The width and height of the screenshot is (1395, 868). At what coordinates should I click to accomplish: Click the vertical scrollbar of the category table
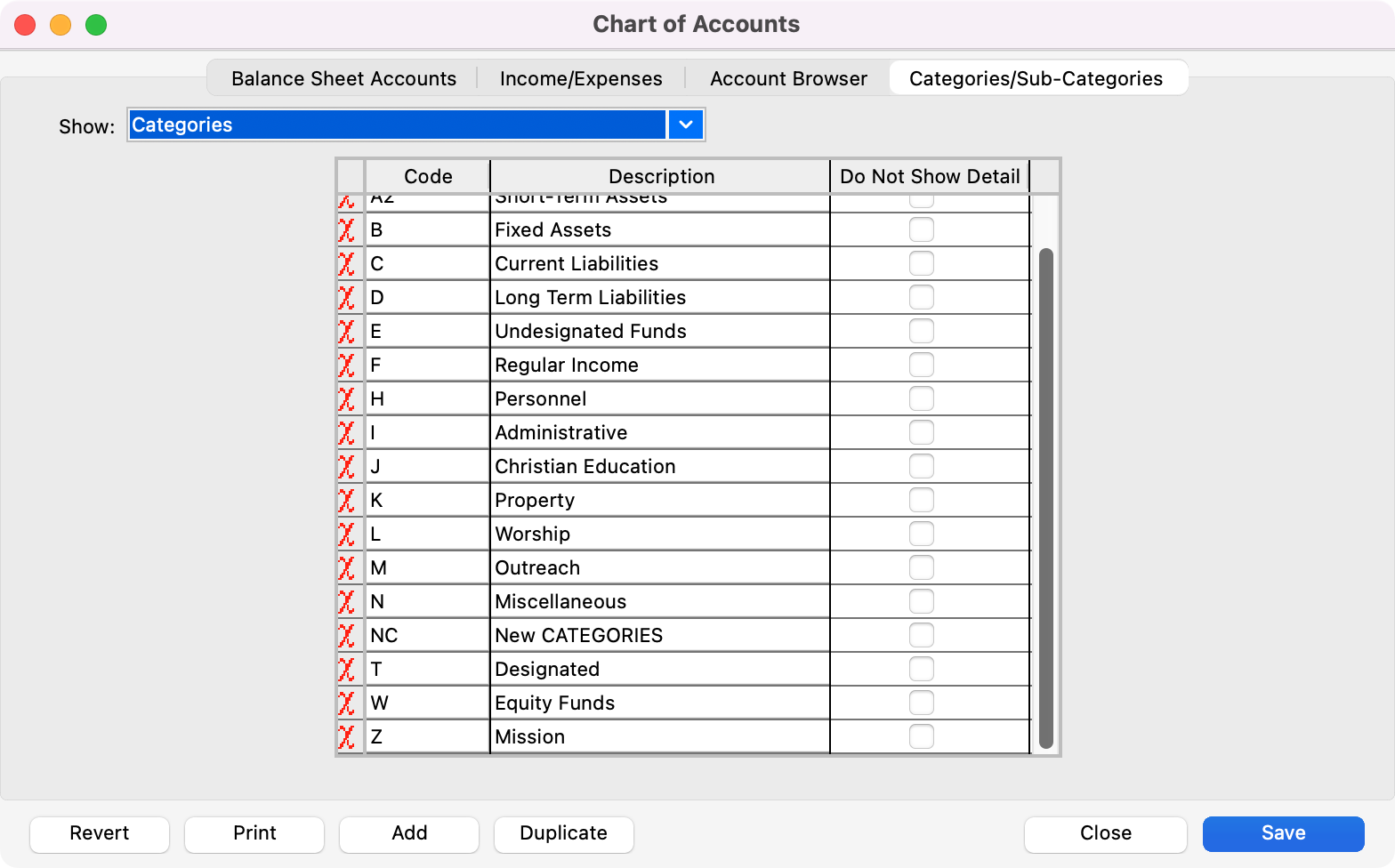[1045, 498]
